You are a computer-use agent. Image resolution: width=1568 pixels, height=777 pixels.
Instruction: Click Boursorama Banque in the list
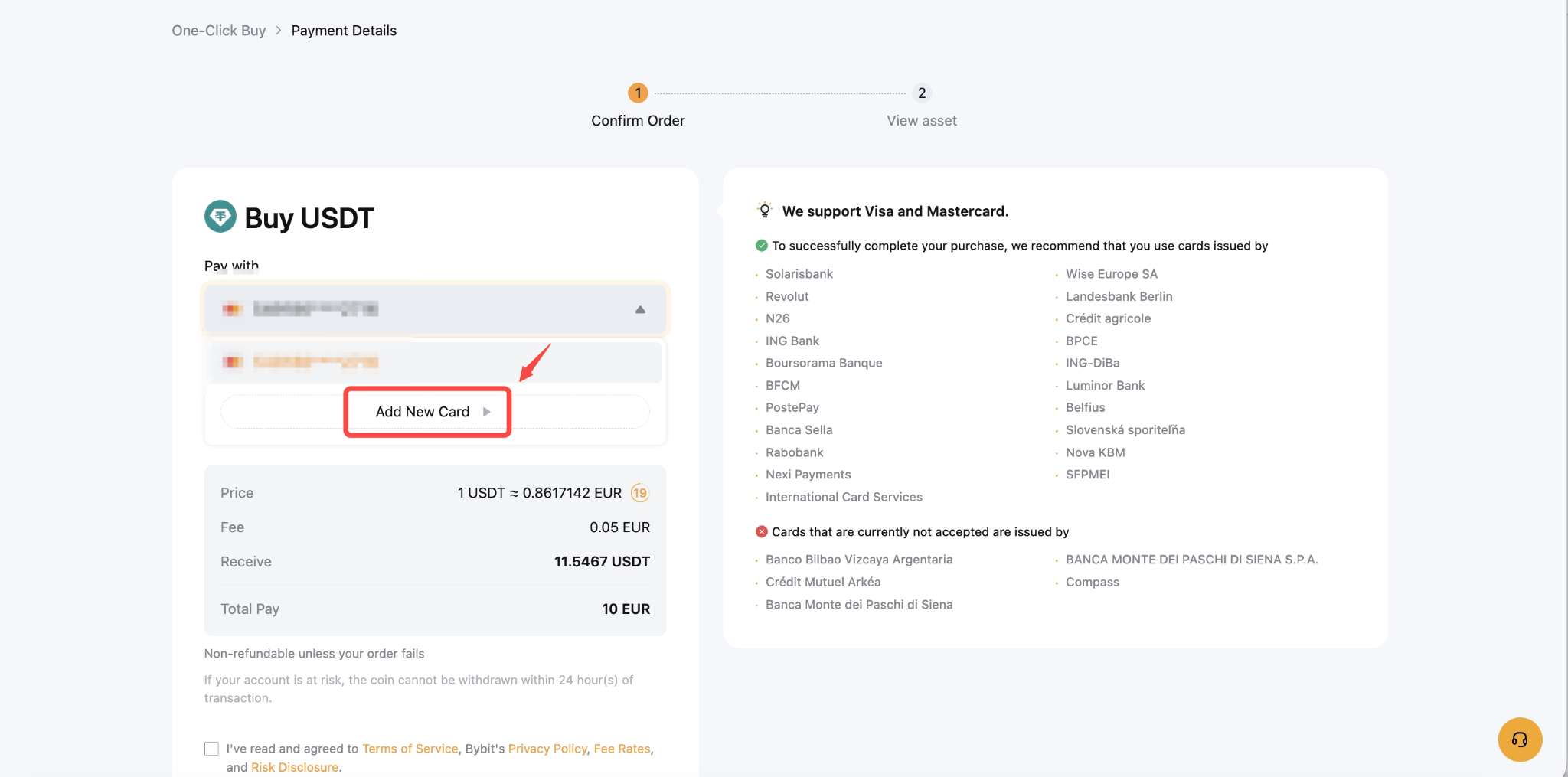tap(824, 363)
